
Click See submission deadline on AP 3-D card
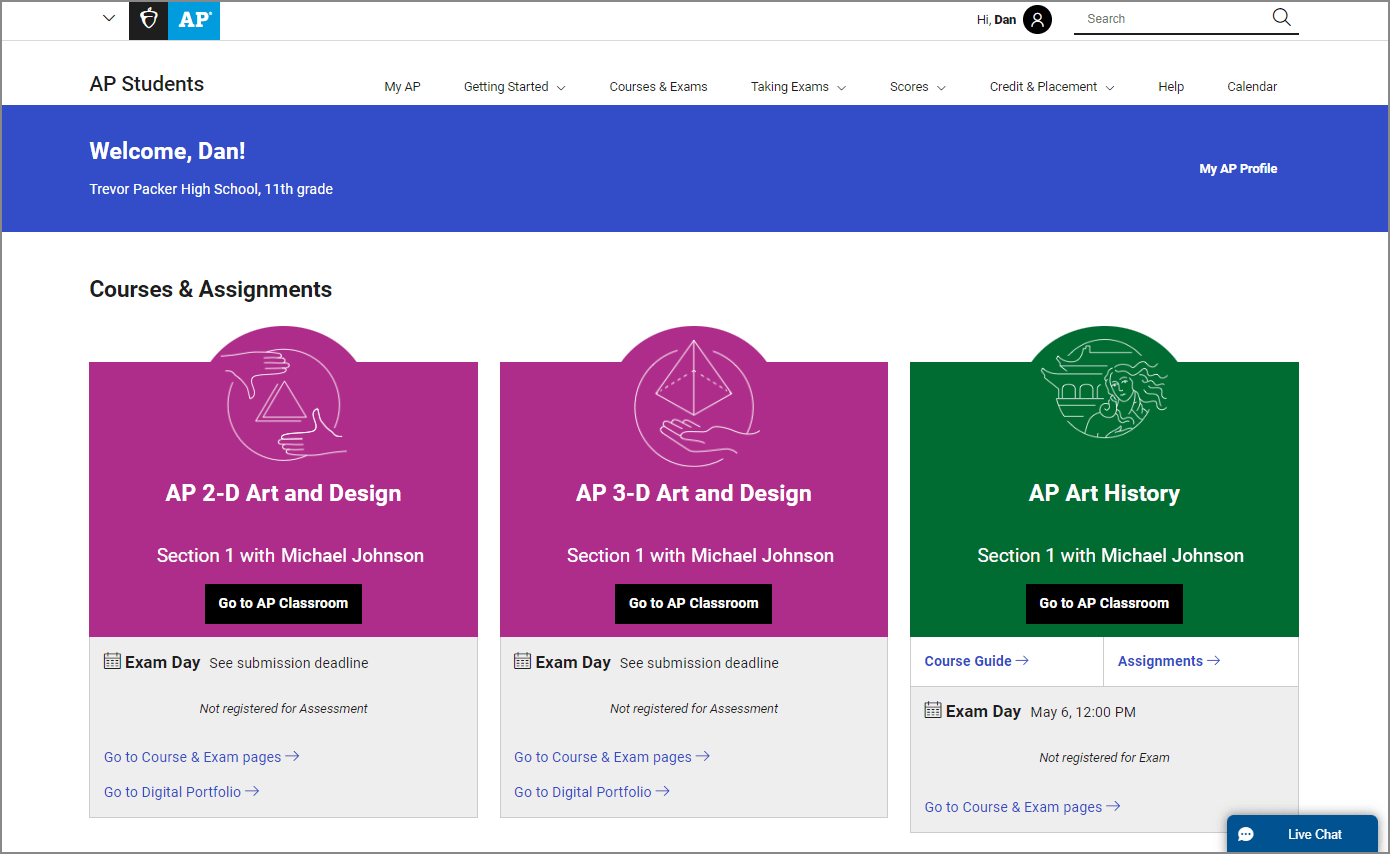tap(699, 663)
